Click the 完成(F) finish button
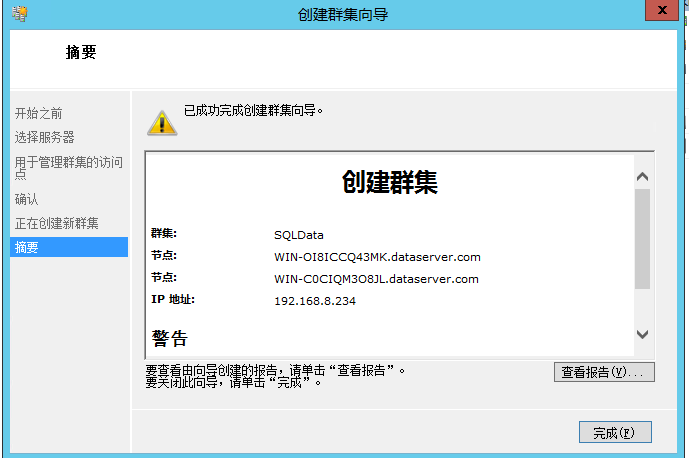 (x=615, y=433)
